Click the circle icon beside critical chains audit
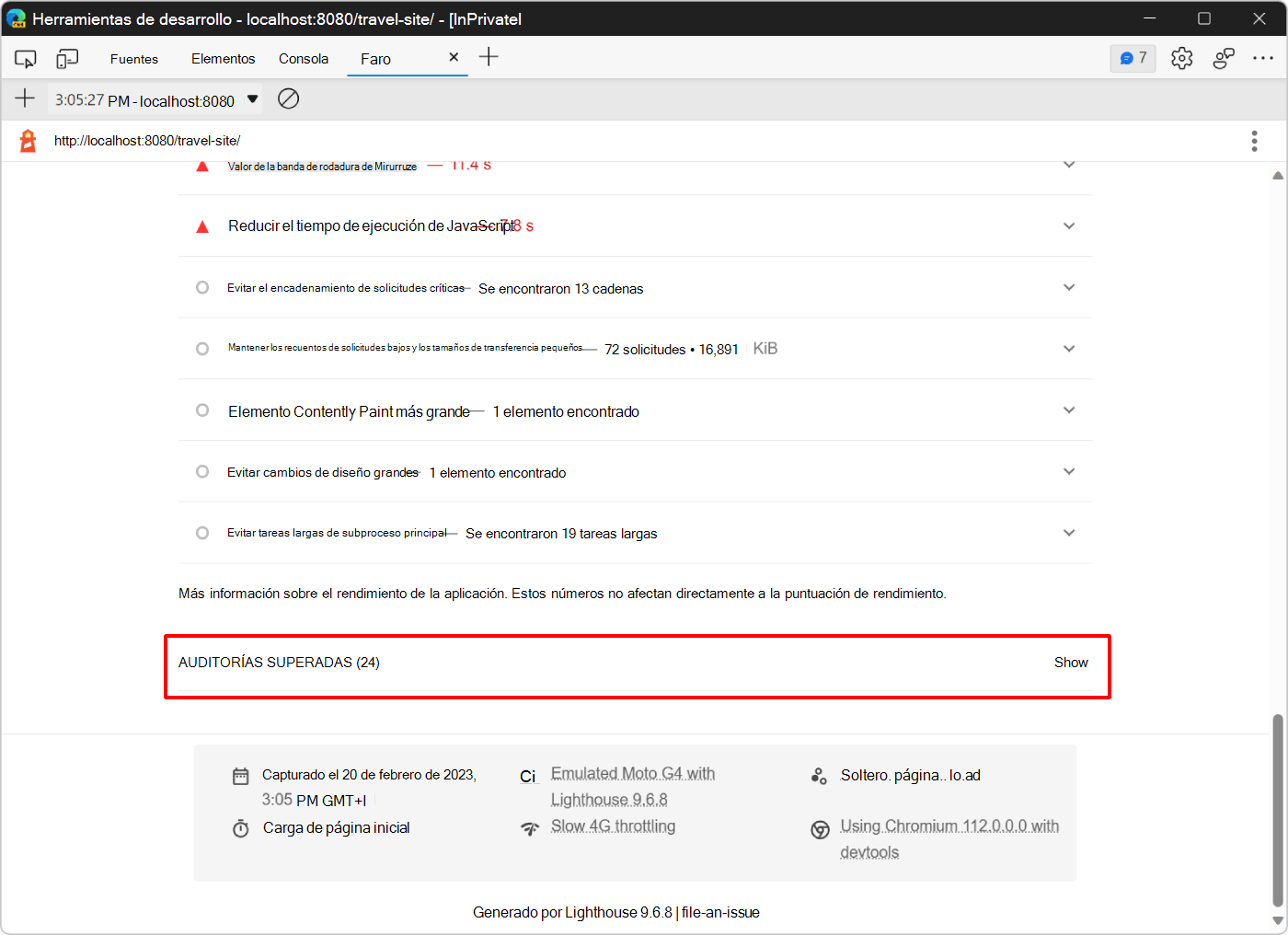 point(202,288)
